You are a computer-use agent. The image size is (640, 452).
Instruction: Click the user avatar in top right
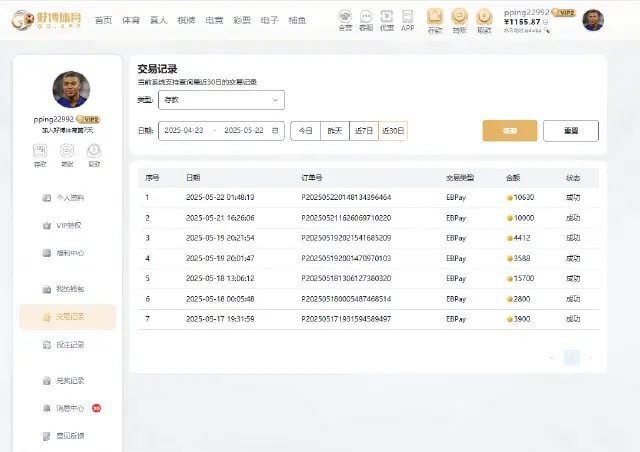(x=593, y=20)
